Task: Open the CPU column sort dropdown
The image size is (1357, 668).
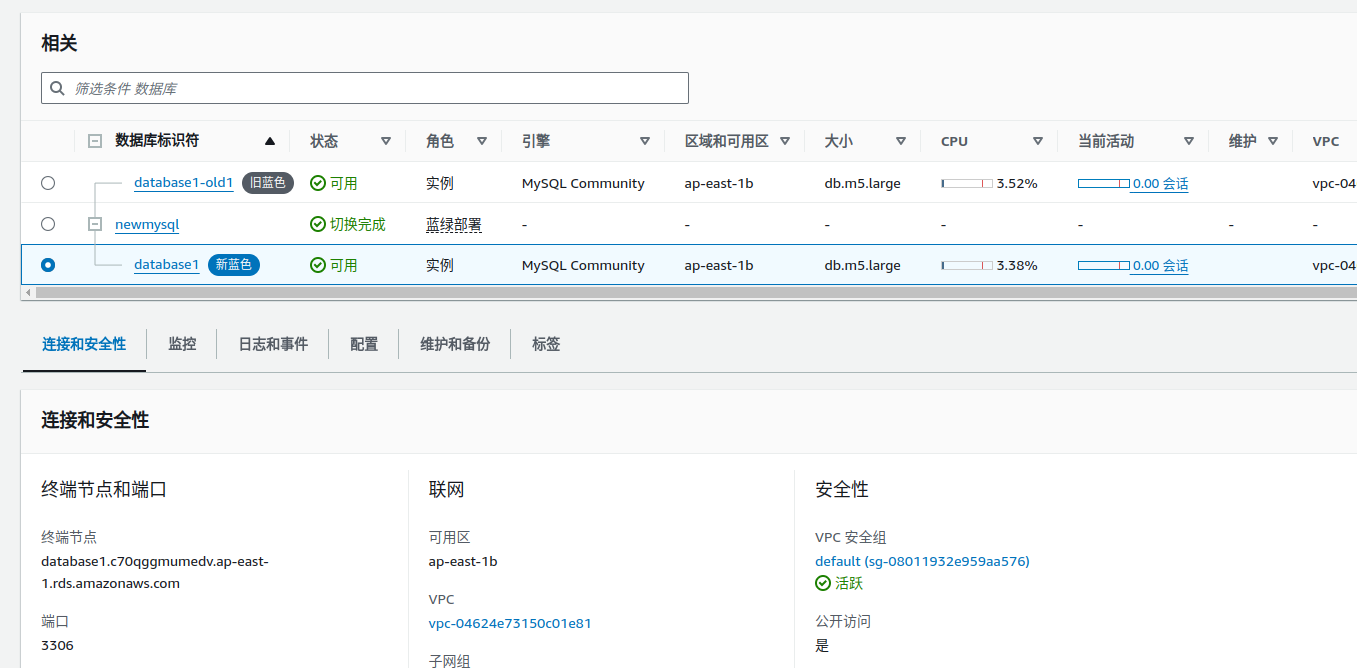Action: coord(1038,141)
